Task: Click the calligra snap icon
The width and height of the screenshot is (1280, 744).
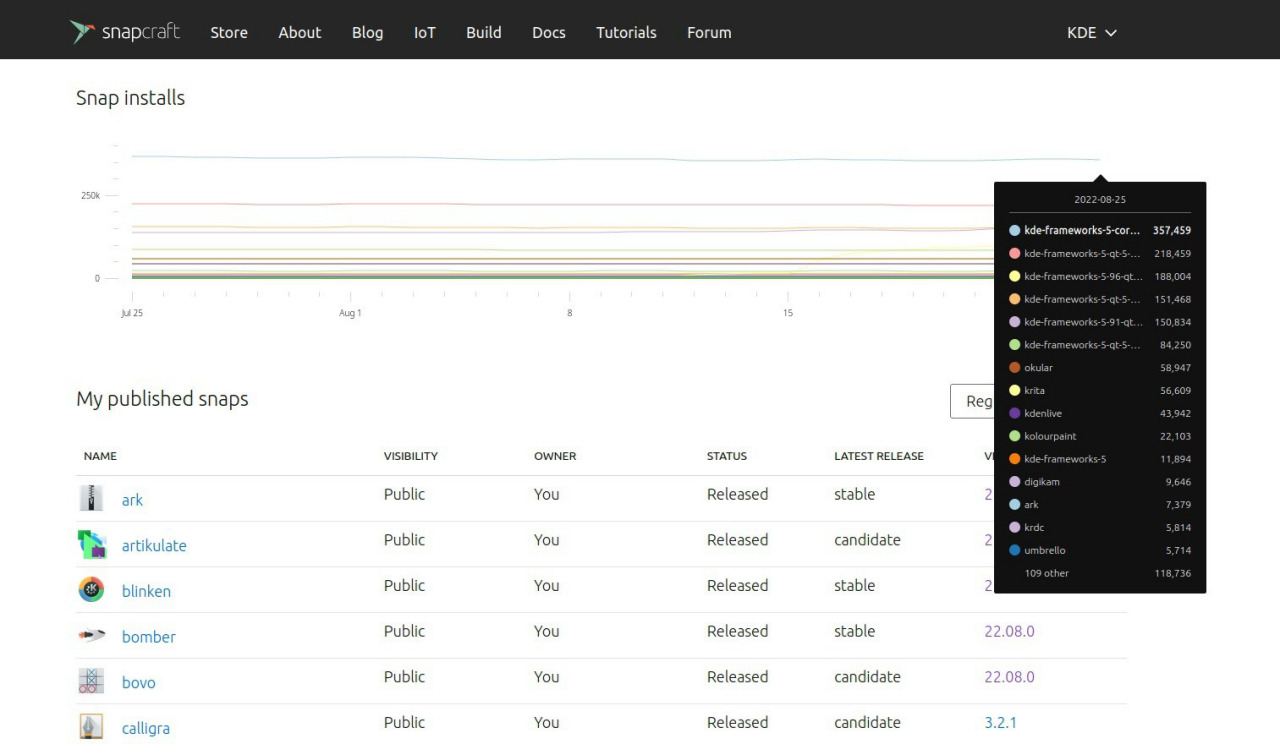Action: pyautogui.click(x=91, y=727)
